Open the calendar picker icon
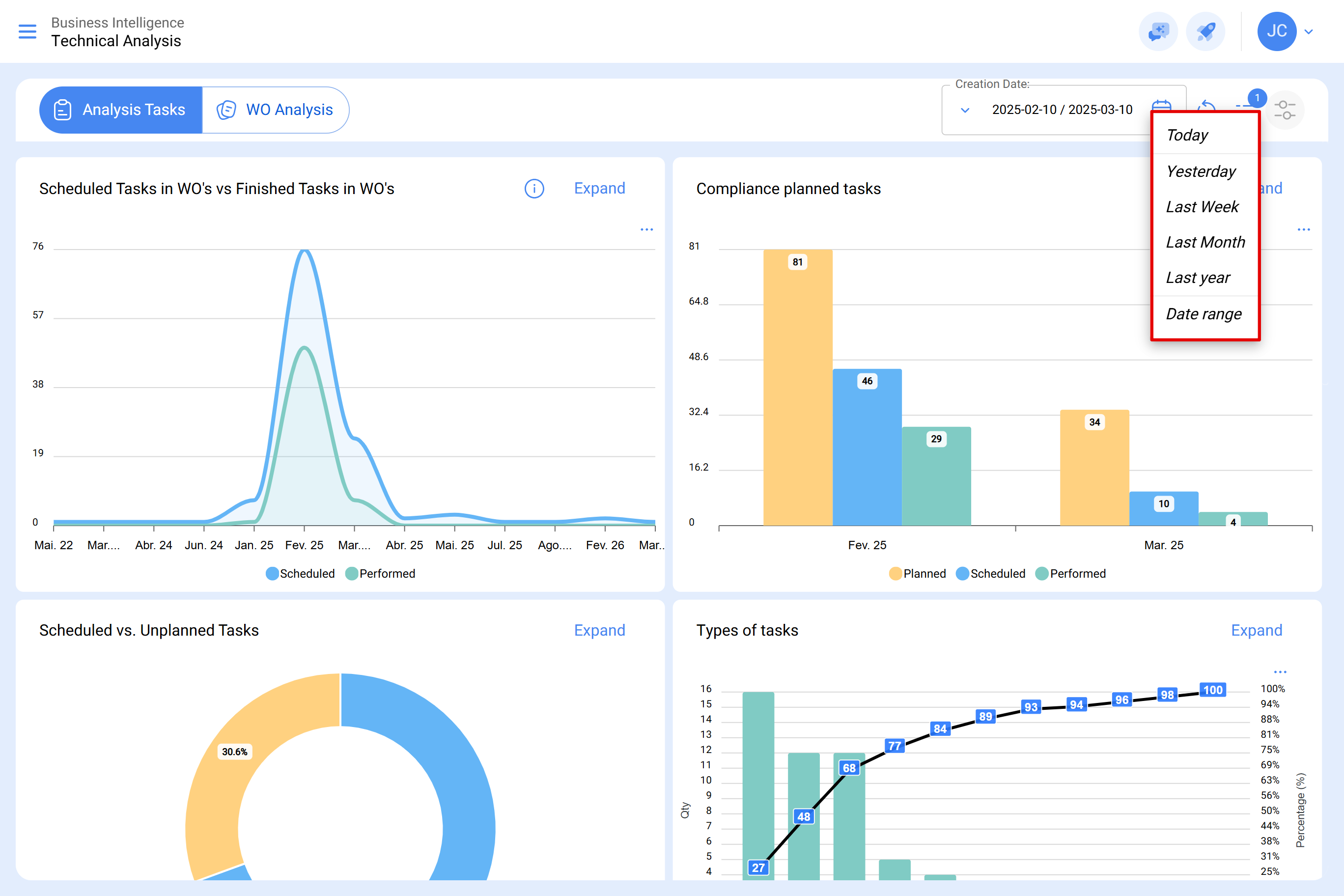The image size is (1344, 896). pyautogui.click(x=1161, y=105)
